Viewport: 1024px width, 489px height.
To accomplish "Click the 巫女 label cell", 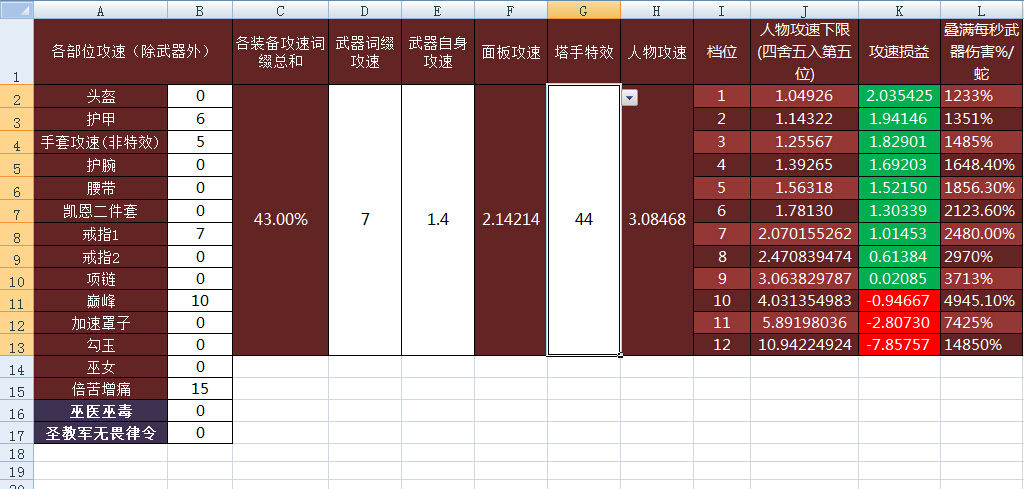I will [101, 367].
